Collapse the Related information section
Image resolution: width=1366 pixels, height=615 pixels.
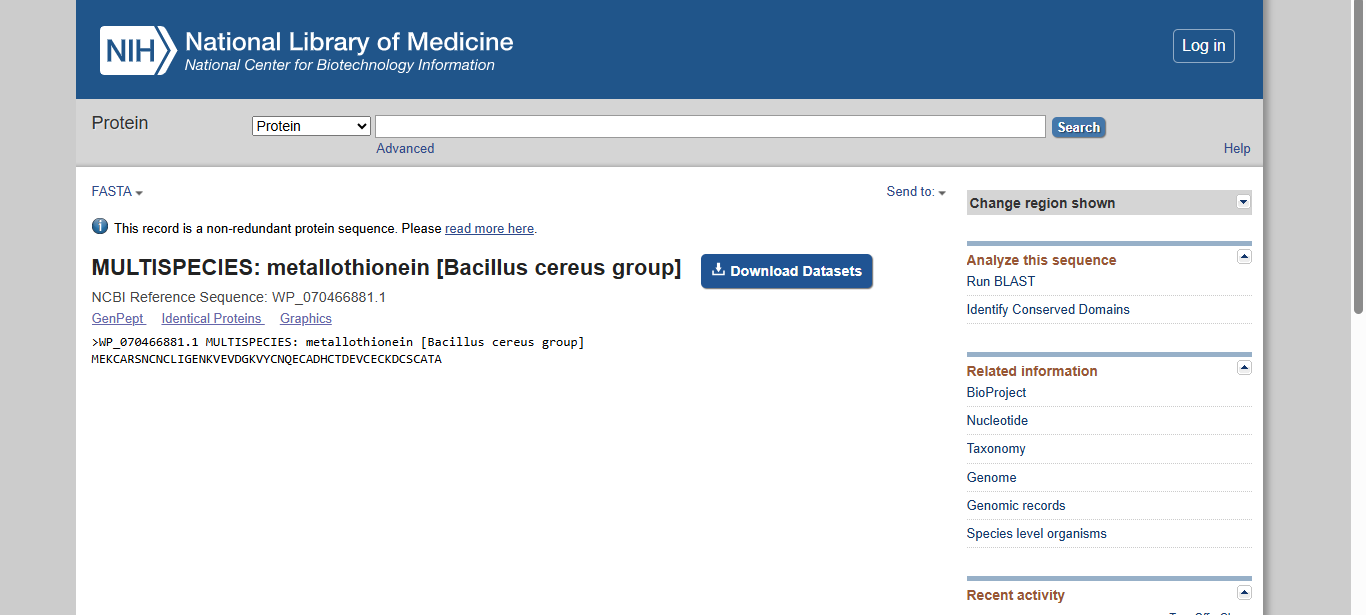(1244, 368)
